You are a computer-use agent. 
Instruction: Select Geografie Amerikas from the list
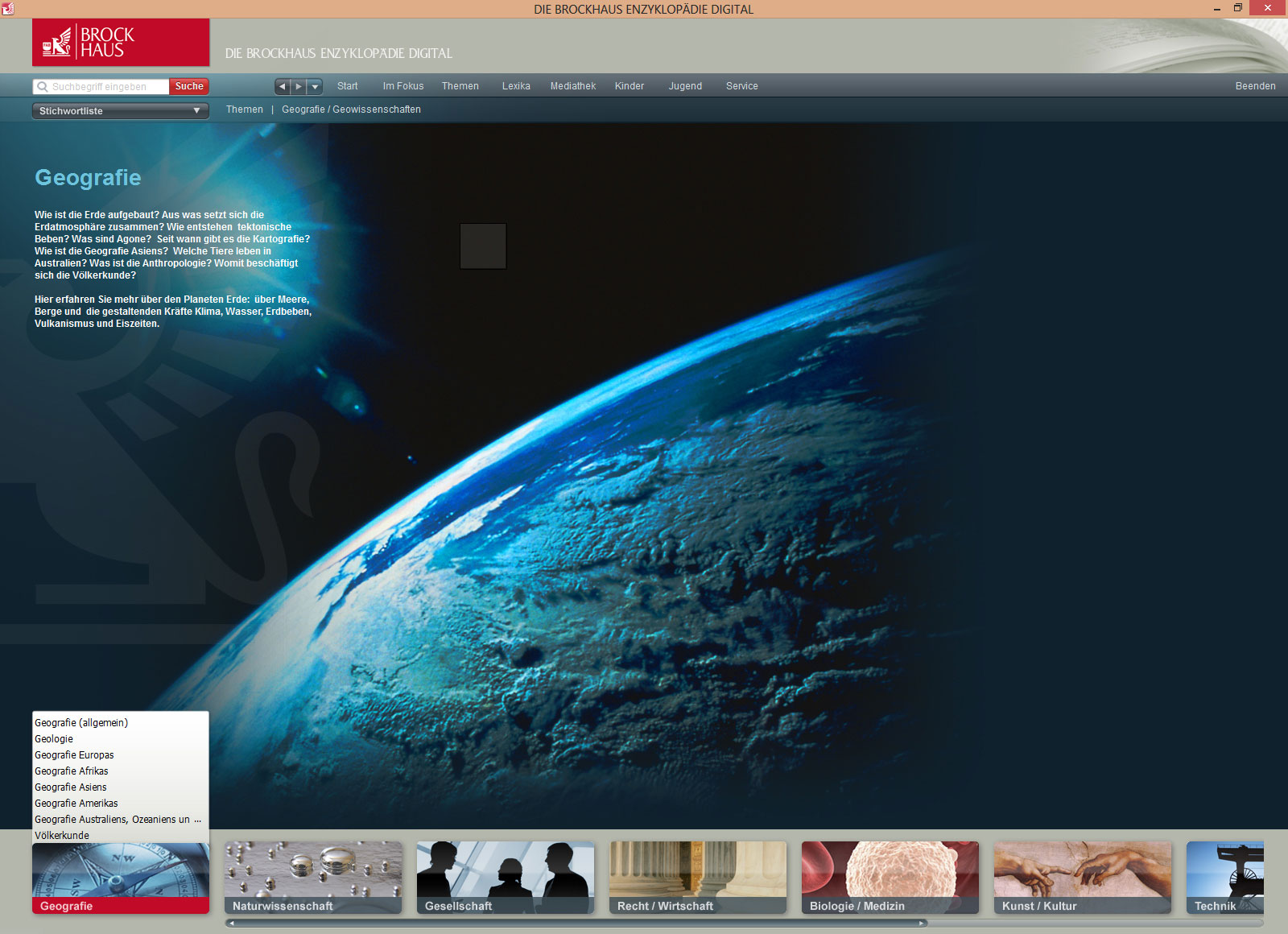120,804
